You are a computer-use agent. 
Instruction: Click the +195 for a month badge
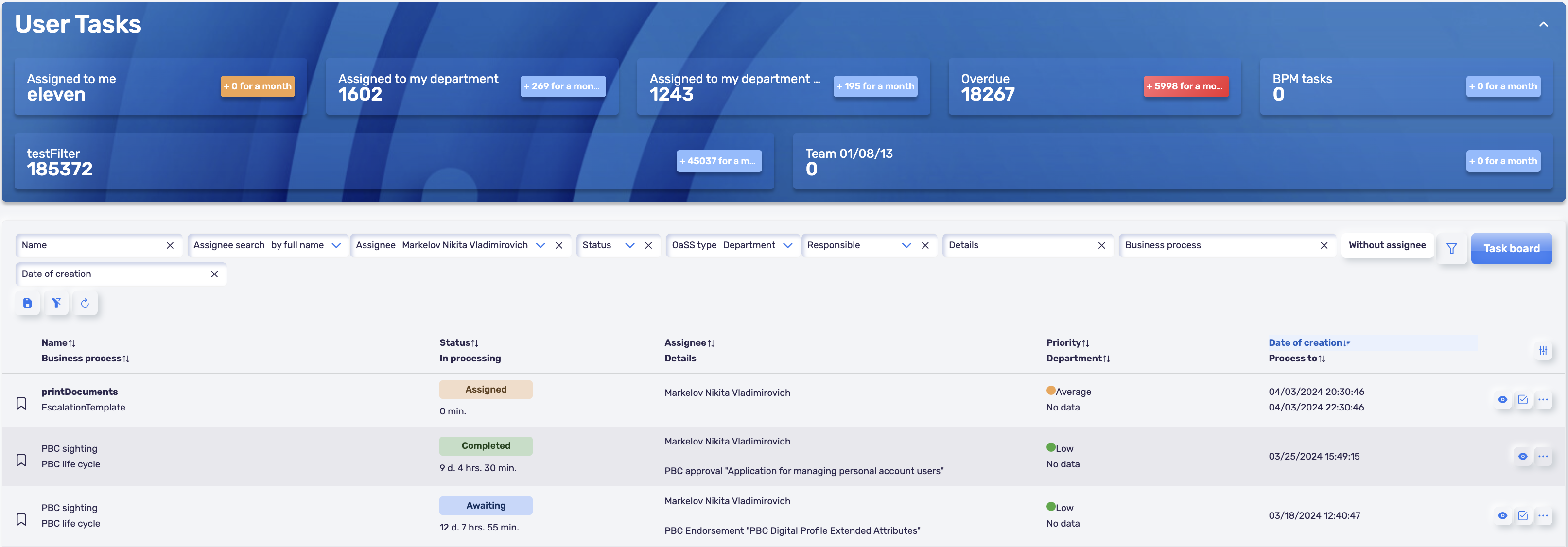[x=875, y=86]
